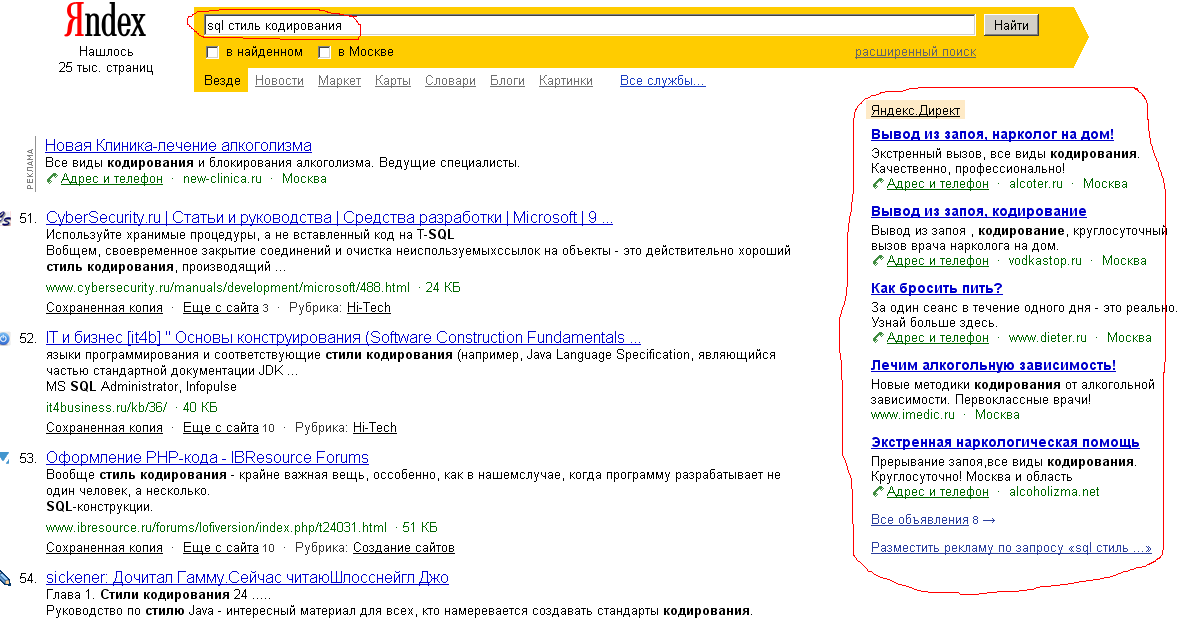This screenshot has width=1180, height=619.
Task: Open "Сохраненная копия" for the it4business.ru result
Action: 105,428
